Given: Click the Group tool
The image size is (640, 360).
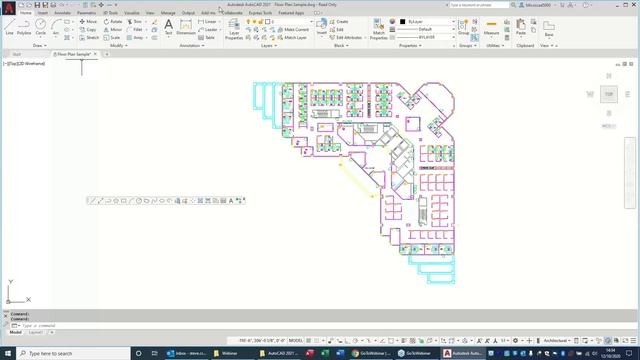Looking at the screenshot, I should pyautogui.click(x=463, y=27).
